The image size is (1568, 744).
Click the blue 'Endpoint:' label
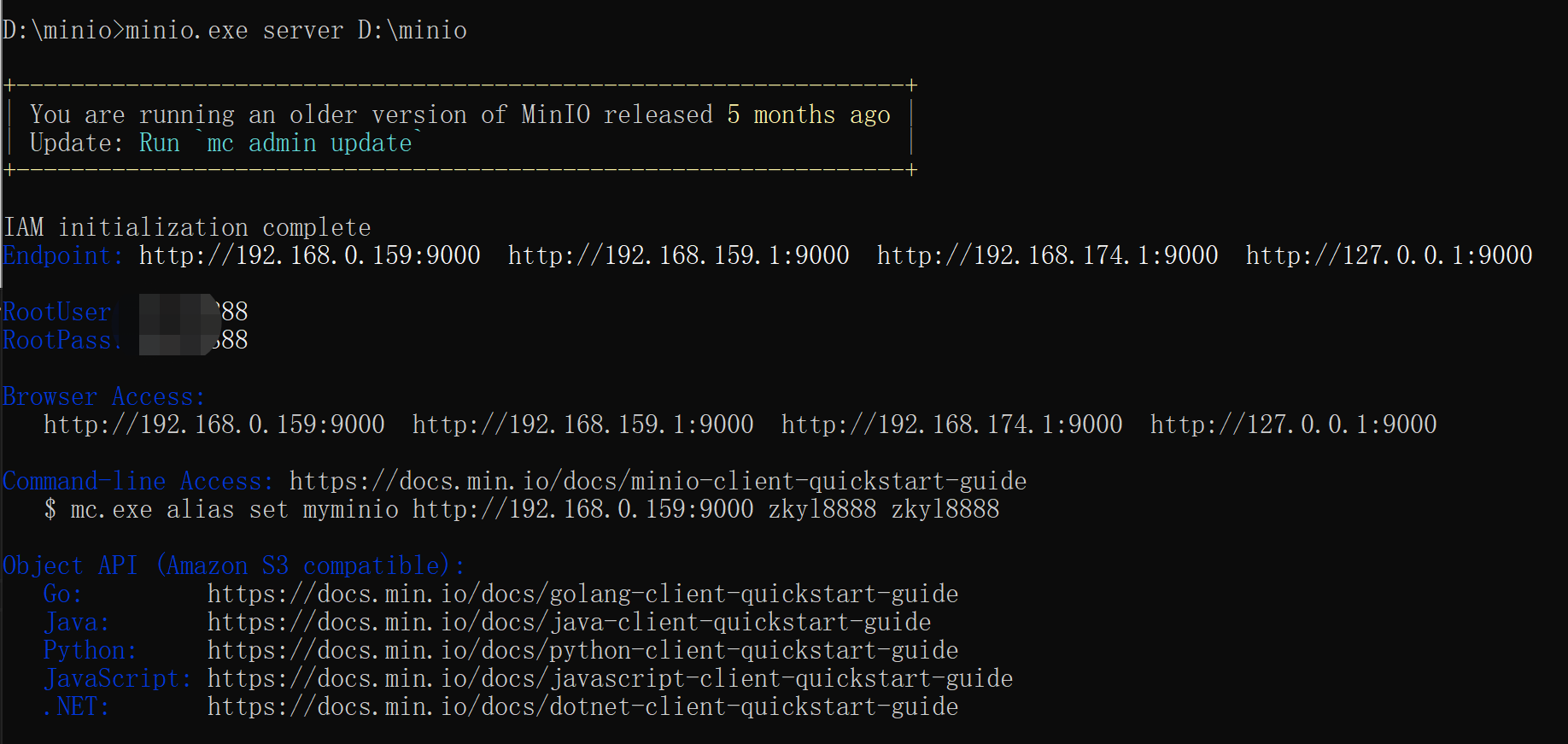tap(62, 255)
